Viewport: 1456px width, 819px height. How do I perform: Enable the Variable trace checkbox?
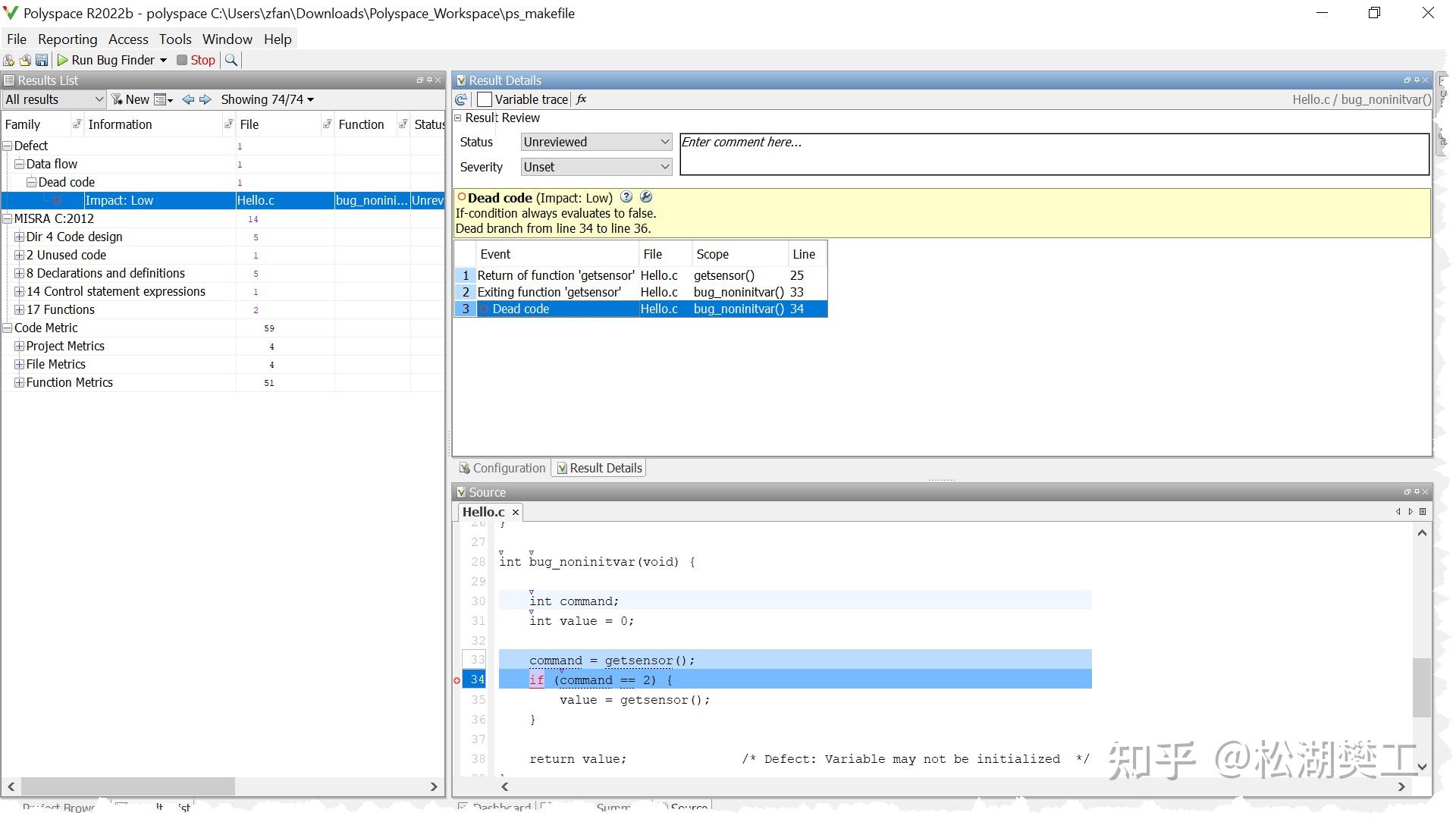pyautogui.click(x=485, y=99)
